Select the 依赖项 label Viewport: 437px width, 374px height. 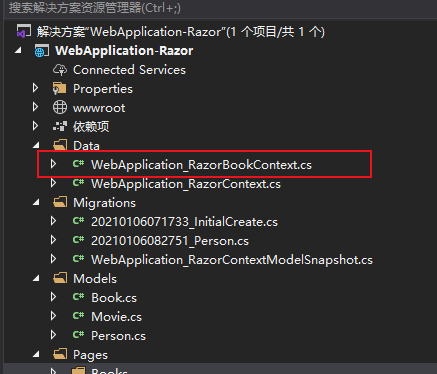tap(91, 127)
